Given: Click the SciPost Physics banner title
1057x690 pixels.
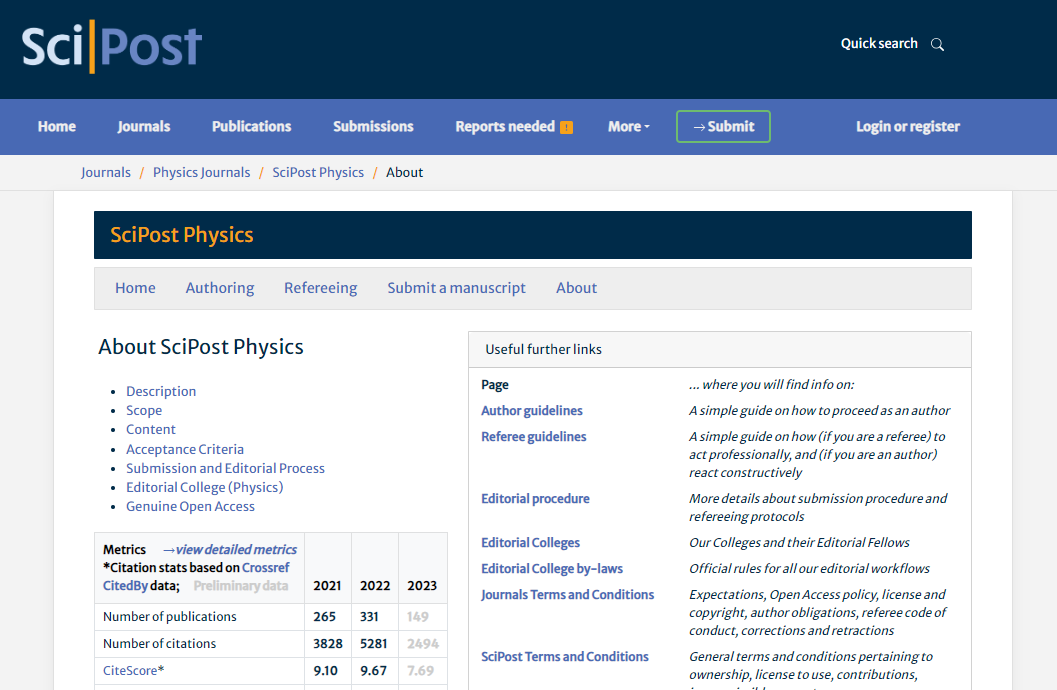Looking at the screenshot, I should (181, 235).
